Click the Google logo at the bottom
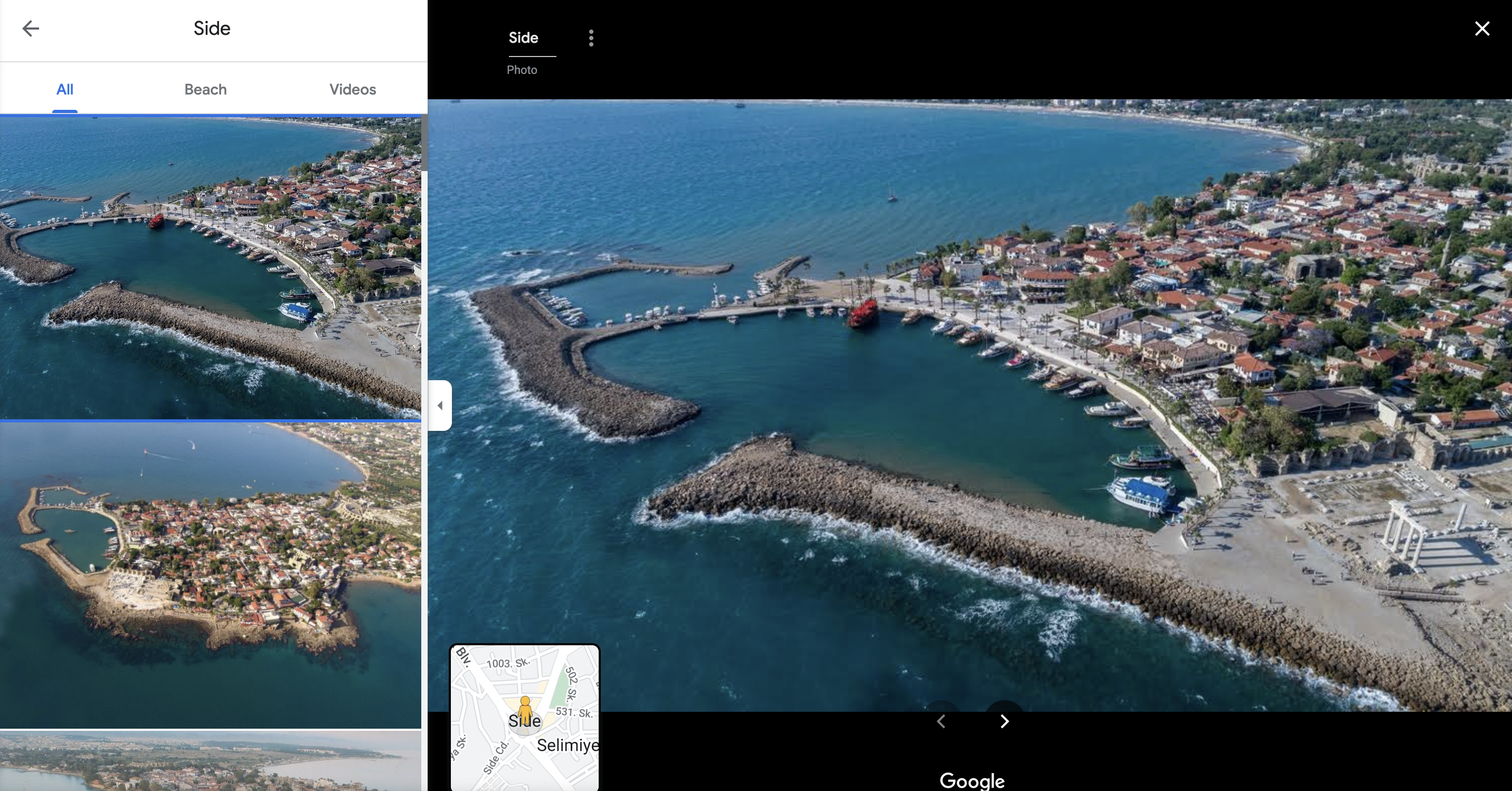 click(x=971, y=780)
